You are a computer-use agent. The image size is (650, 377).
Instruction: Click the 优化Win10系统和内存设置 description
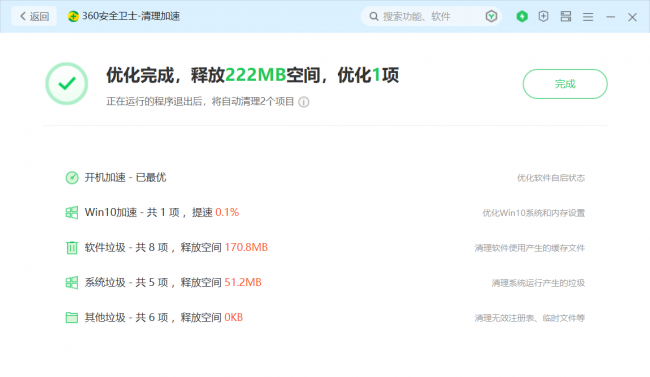tap(534, 213)
